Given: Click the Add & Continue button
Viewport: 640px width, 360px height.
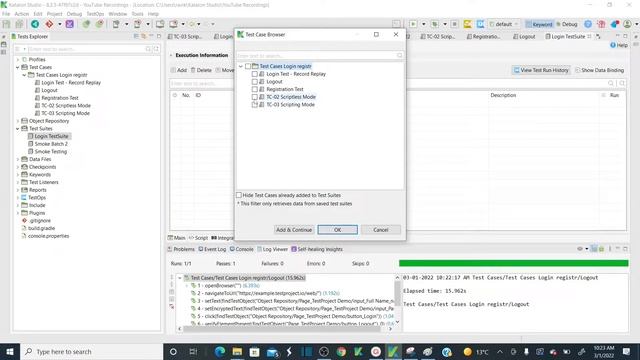Looking at the screenshot, I should coord(294,230).
